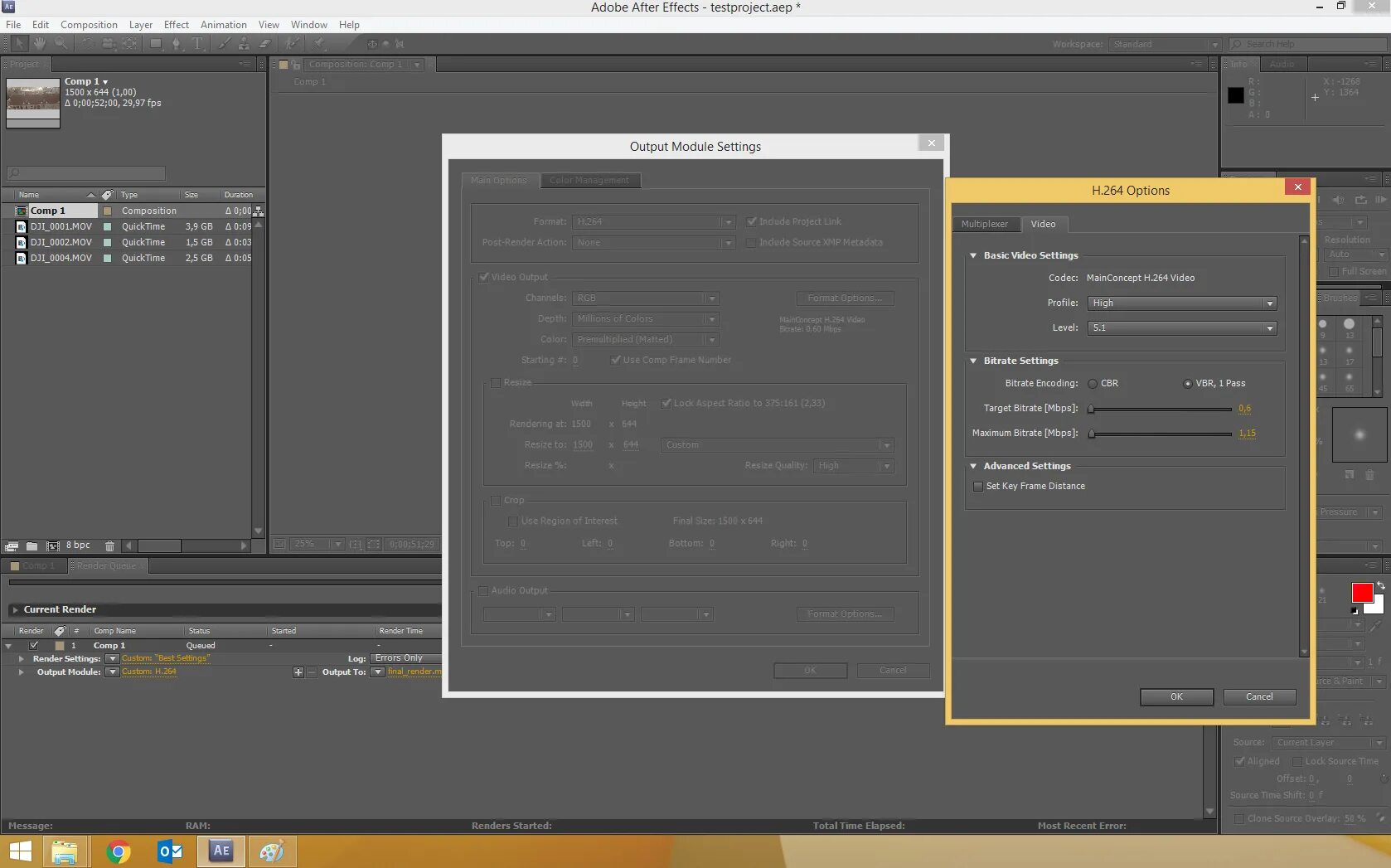Open Chrome from the taskbar
This screenshot has width=1391, height=868.
coord(118,851)
